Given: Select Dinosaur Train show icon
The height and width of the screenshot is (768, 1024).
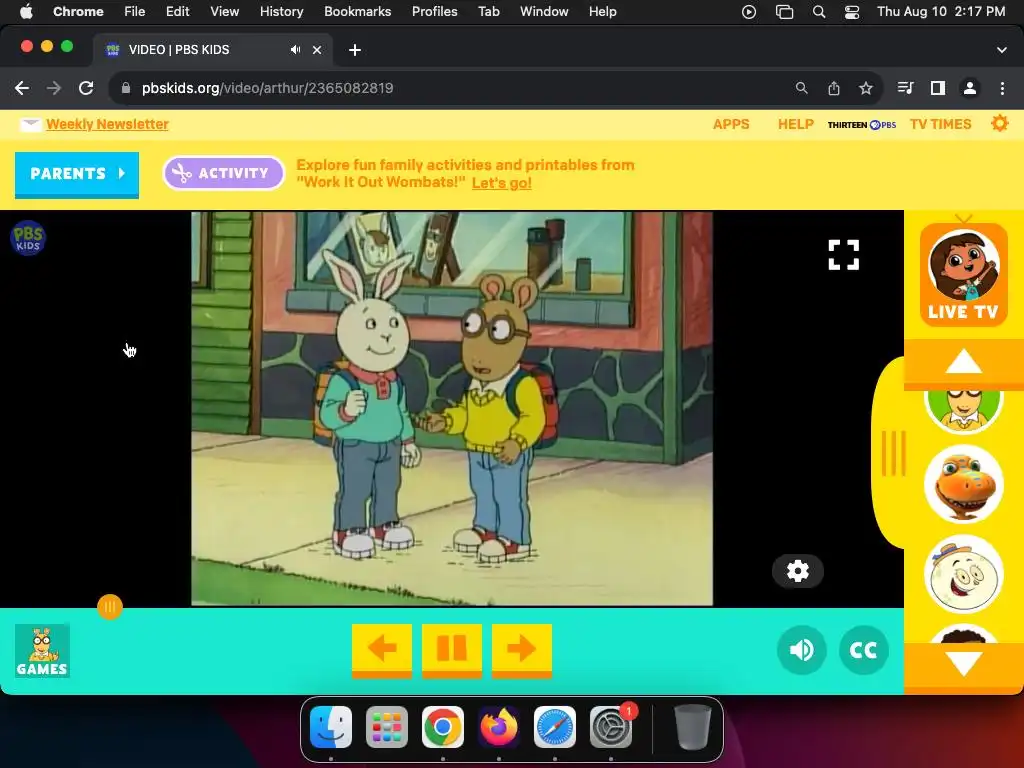Looking at the screenshot, I should pos(963,484).
